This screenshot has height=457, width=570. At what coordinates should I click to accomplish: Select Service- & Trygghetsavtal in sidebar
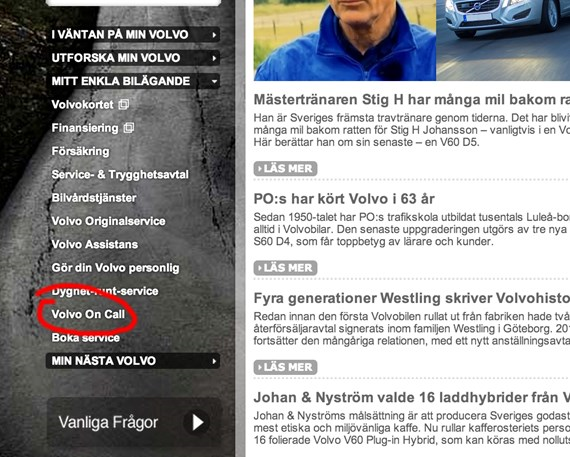click(x=120, y=175)
